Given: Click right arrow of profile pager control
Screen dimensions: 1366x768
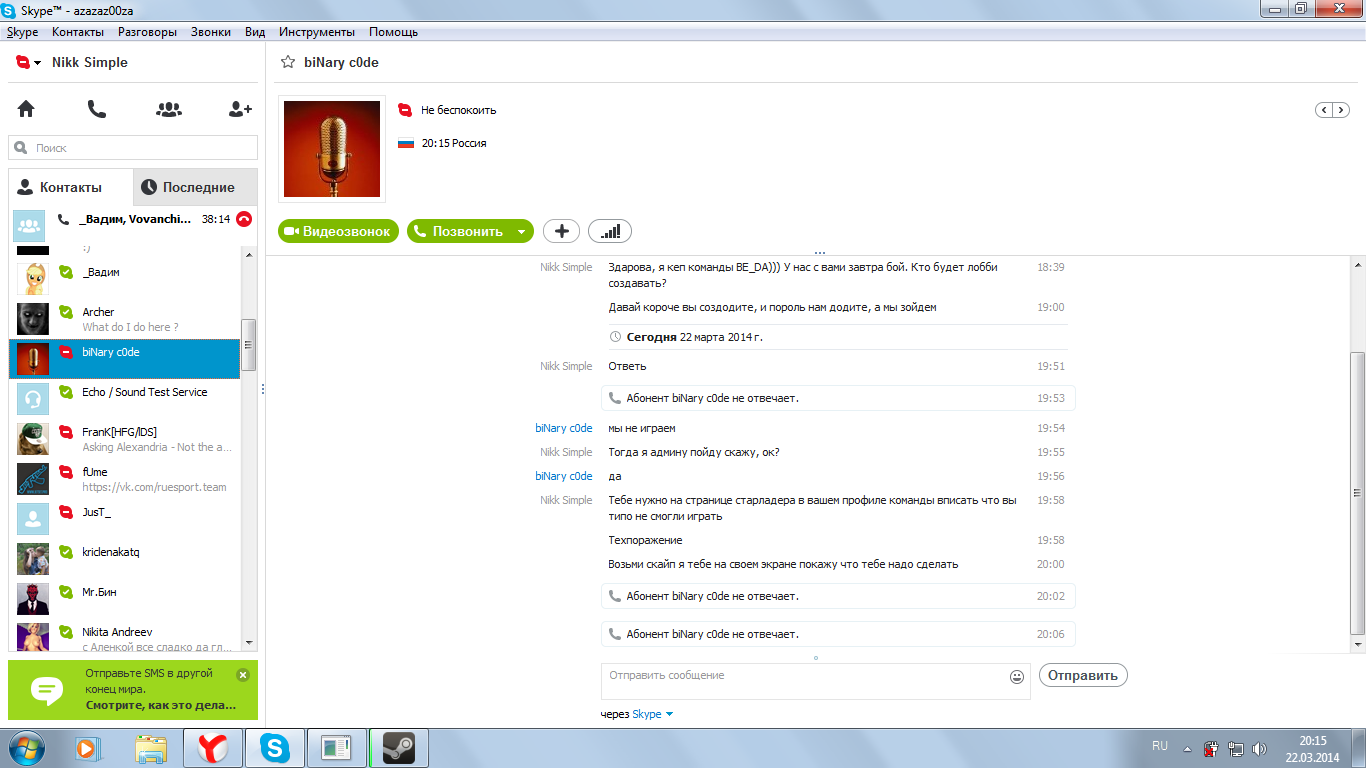Looking at the screenshot, I should point(1339,110).
